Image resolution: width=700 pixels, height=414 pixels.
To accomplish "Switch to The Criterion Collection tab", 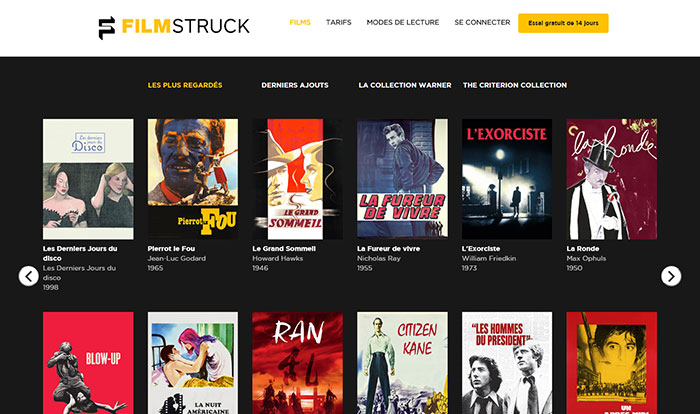I will pos(515,85).
